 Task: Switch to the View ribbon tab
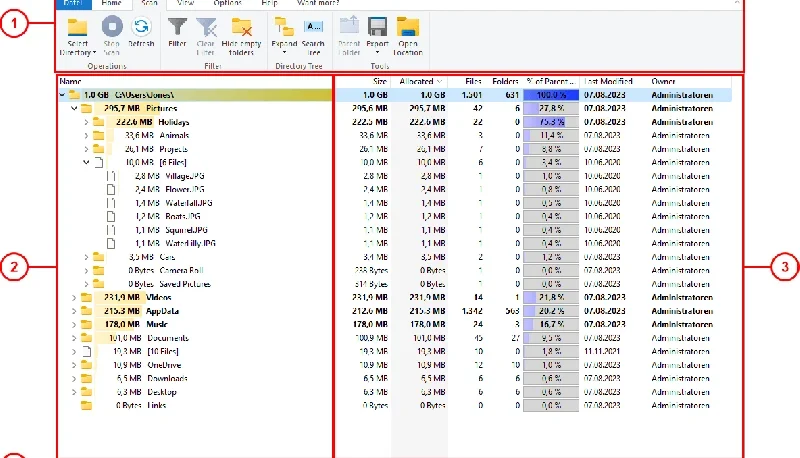click(x=185, y=3)
